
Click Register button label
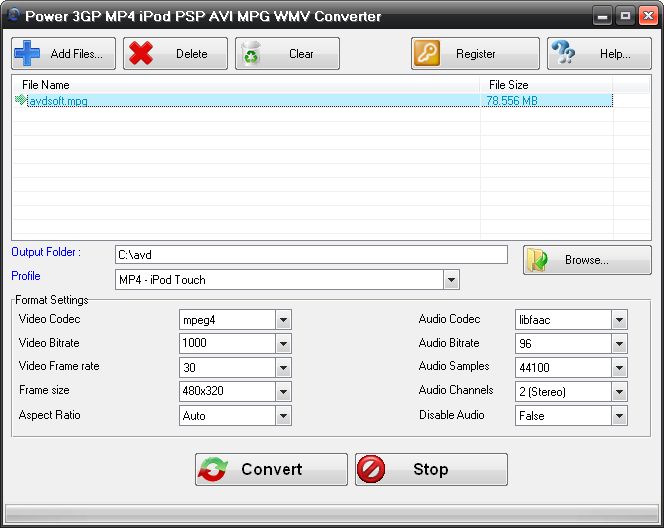coord(476,54)
